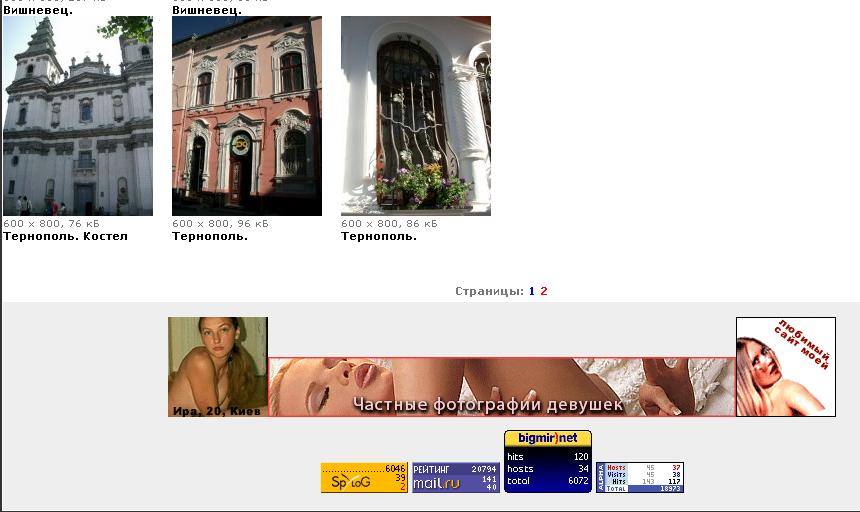Click the 'Тернополь. Костел' caption
Image resolution: width=860 pixels, height=512 pixels.
[x=65, y=237]
